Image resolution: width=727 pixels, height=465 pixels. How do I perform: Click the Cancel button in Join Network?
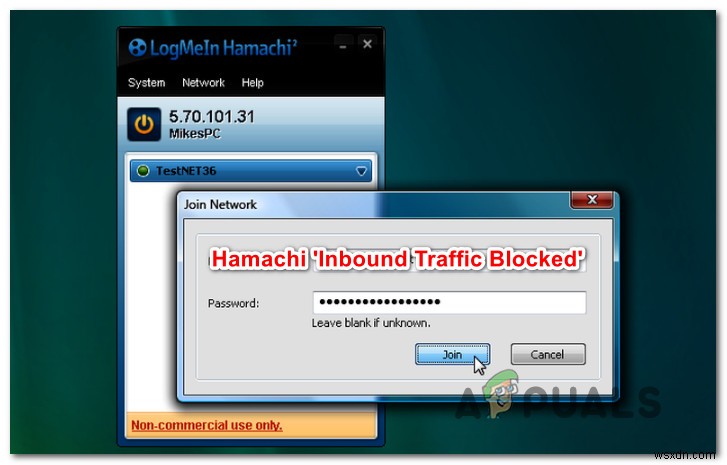coord(548,354)
